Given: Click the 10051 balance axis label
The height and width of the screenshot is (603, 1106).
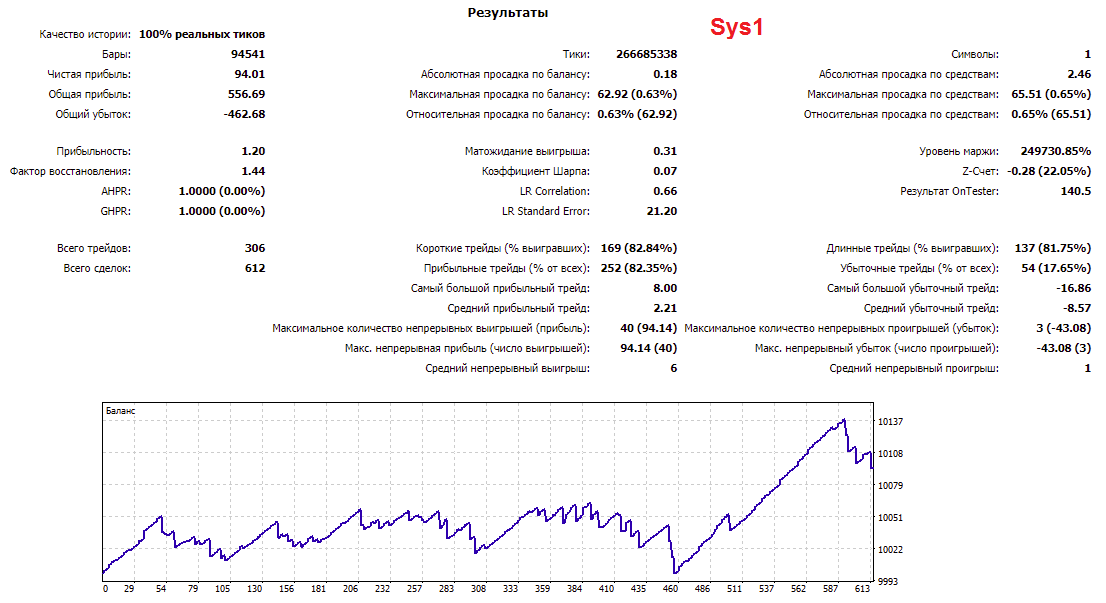Looking at the screenshot, I should 890,518.
